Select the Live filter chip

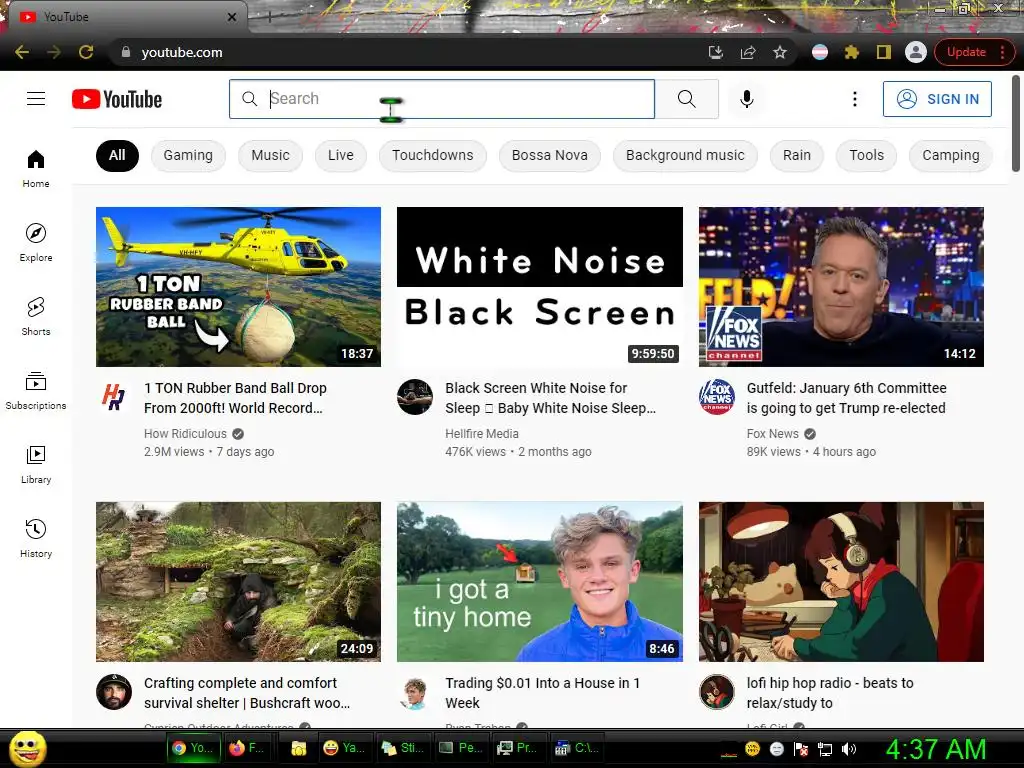[341, 155]
